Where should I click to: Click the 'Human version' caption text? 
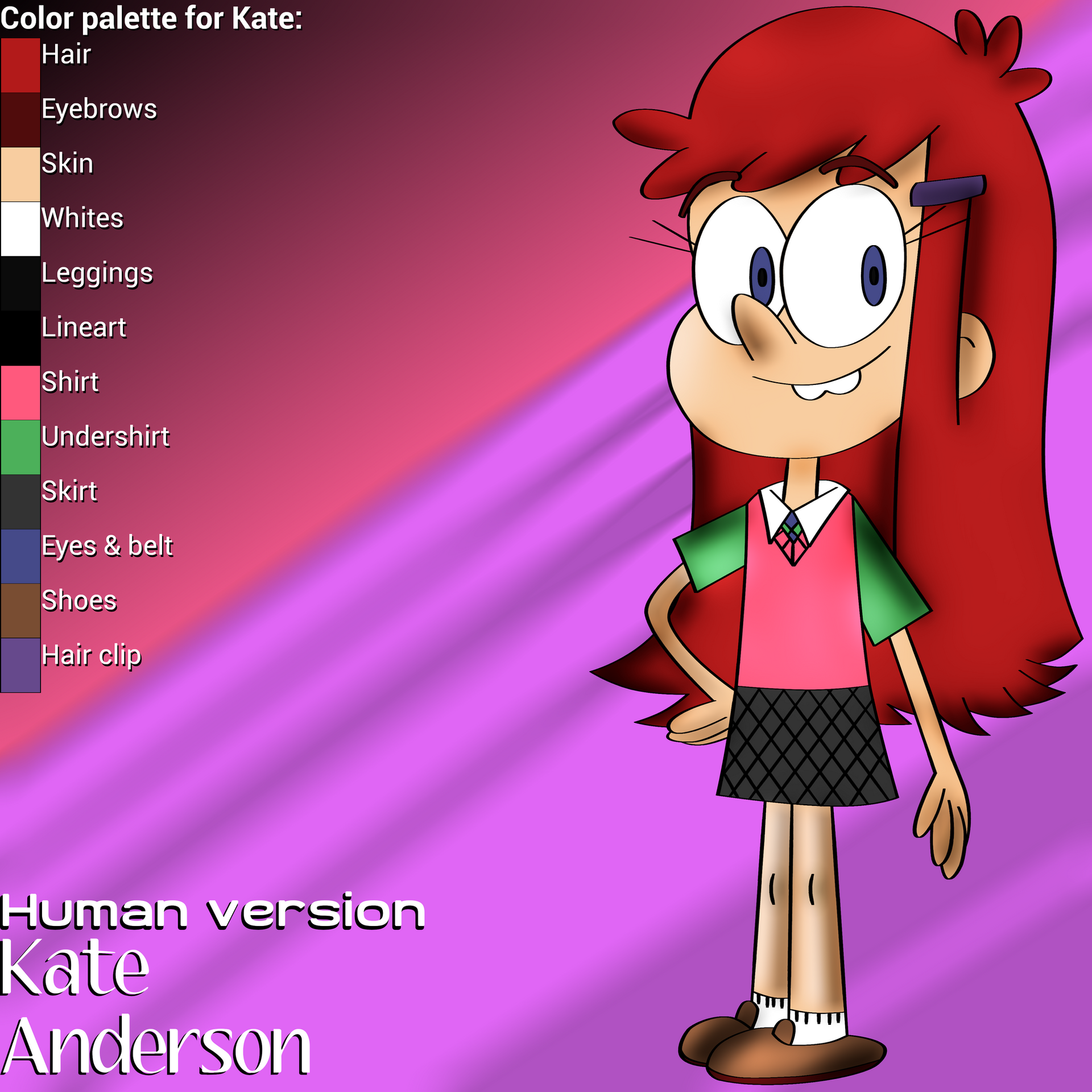click(213, 912)
